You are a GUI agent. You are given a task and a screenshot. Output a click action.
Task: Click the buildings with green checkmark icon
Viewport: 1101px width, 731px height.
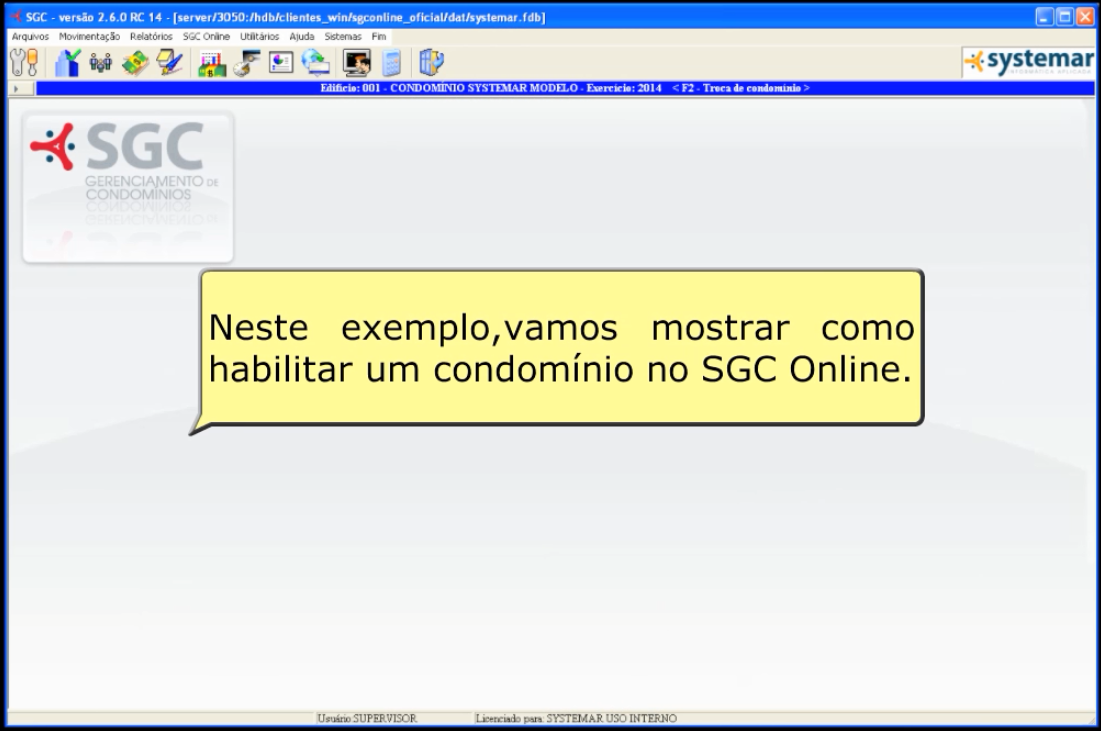click(69, 63)
